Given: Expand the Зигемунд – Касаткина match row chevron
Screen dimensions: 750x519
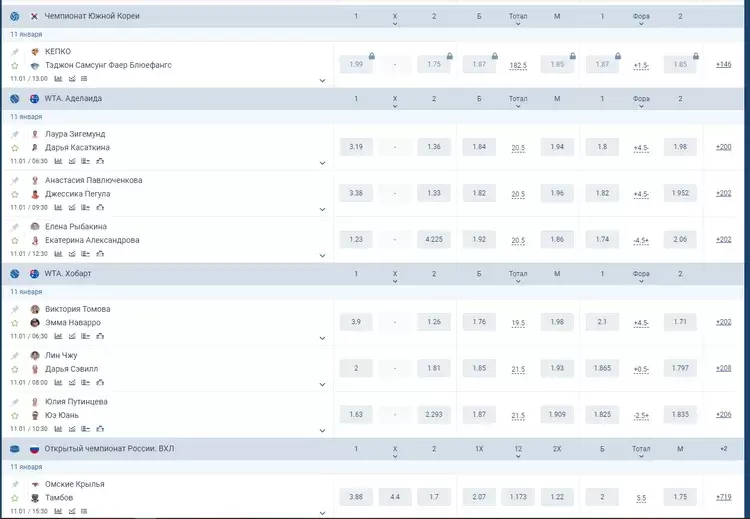Looking at the screenshot, I should pos(322,163).
